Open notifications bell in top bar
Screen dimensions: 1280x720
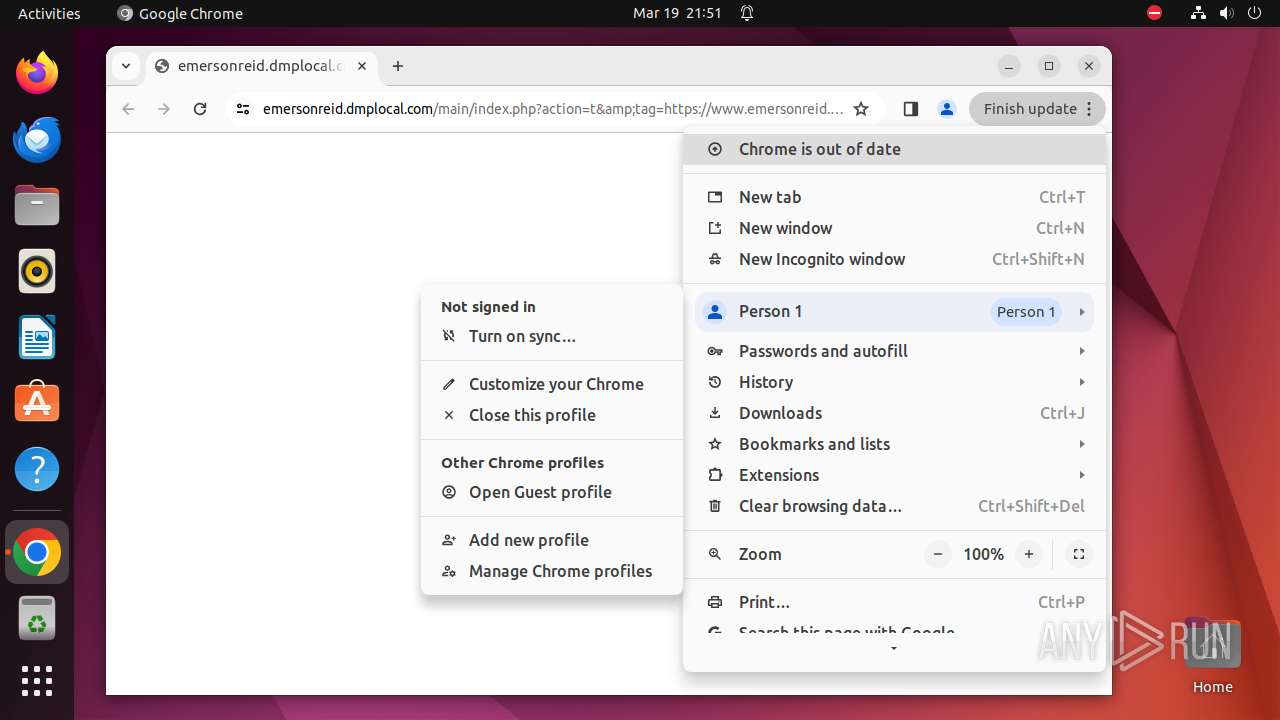pos(746,13)
